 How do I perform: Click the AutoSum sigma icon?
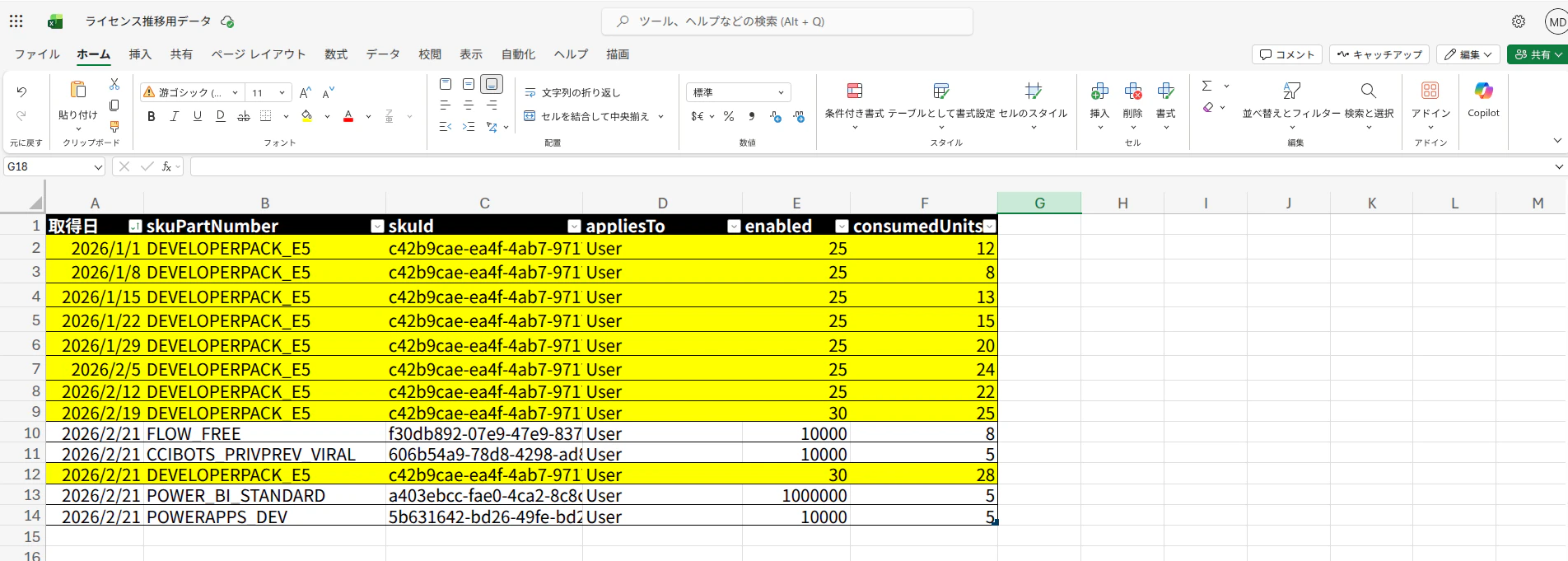(x=1207, y=86)
